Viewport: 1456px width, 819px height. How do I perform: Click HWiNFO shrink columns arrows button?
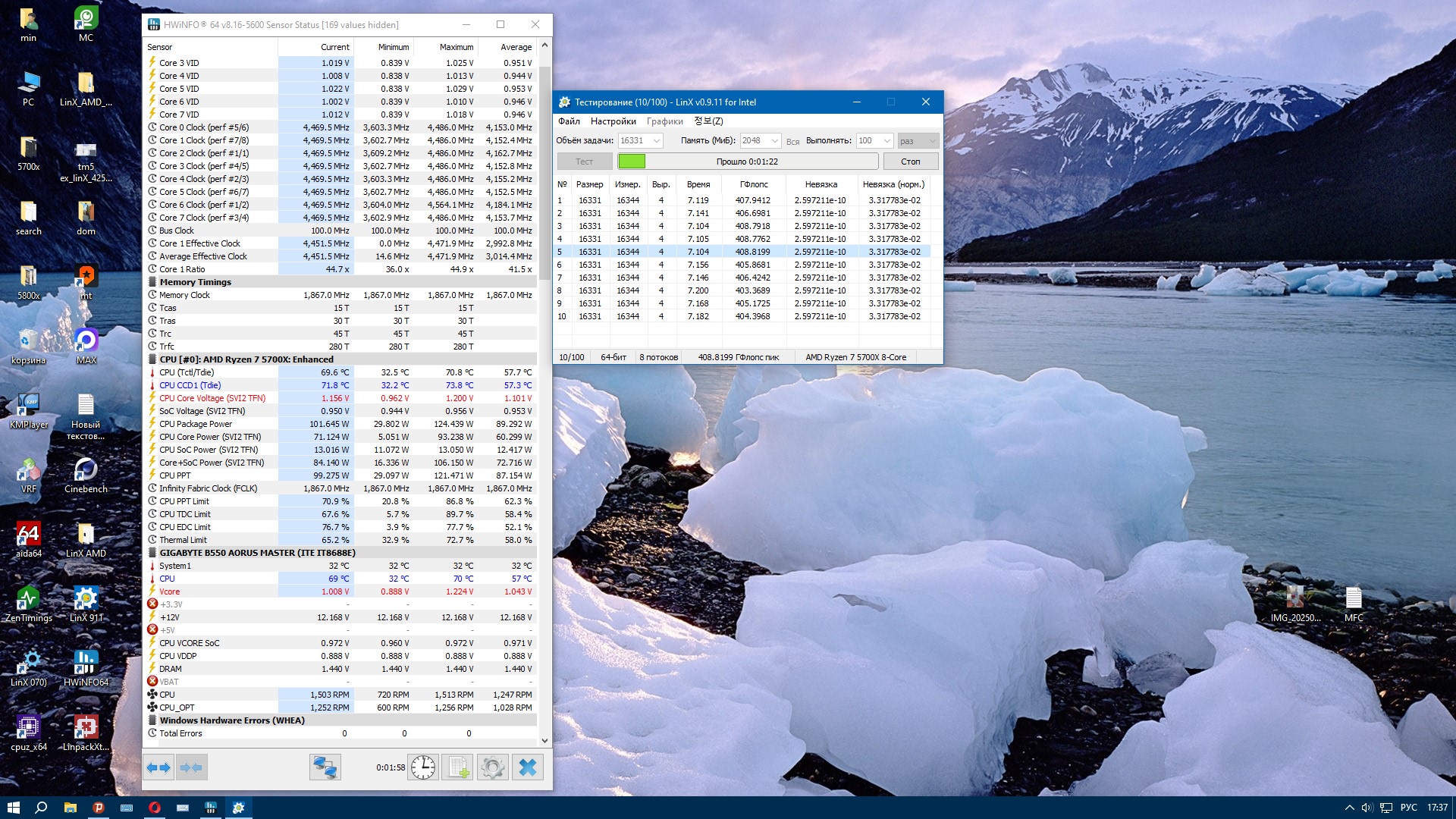192,768
